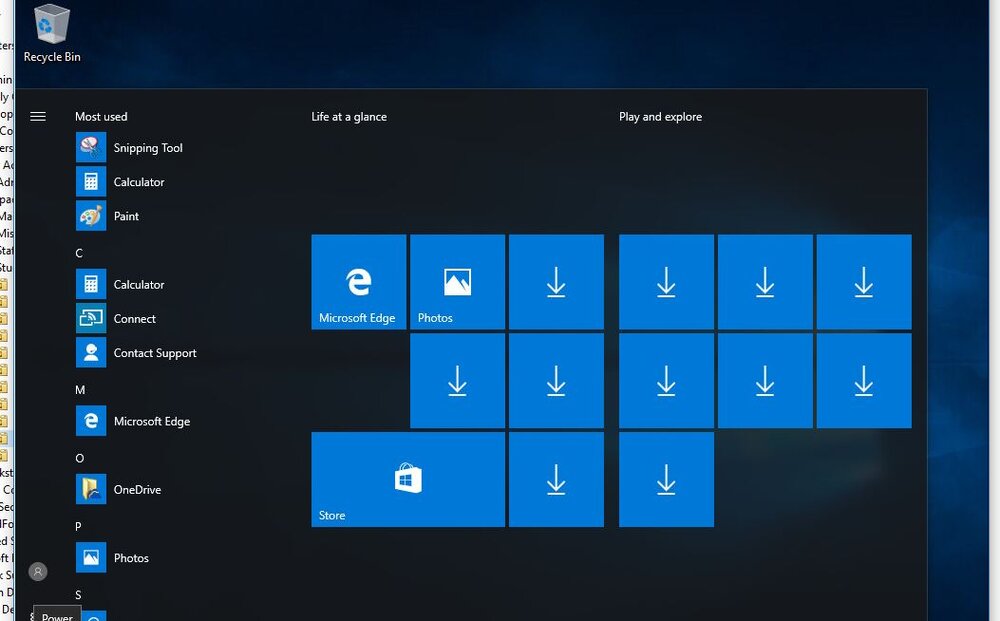Select the letter C section header
The width and height of the screenshot is (1000, 621).
[79, 253]
